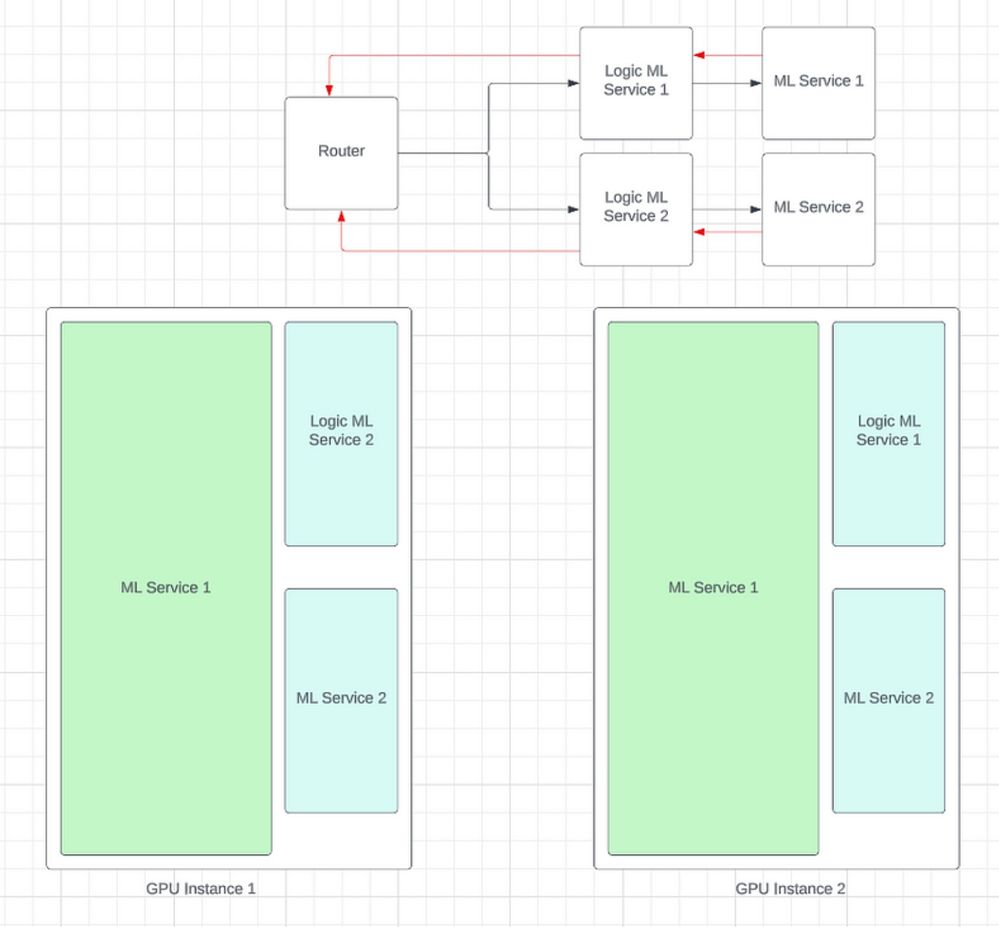Select ML Service 1 box in top flow diagram
The height and width of the screenshot is (927, 999).
pos(819,83)
